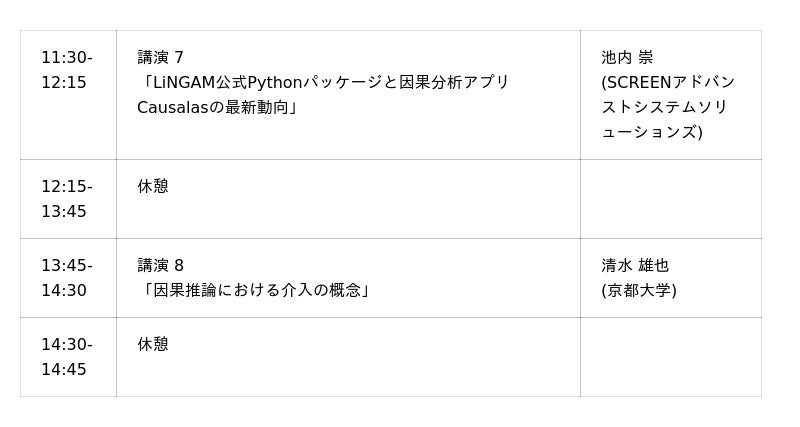Select 休憩 in the 12:15-13:45 row

coord(153,187)
